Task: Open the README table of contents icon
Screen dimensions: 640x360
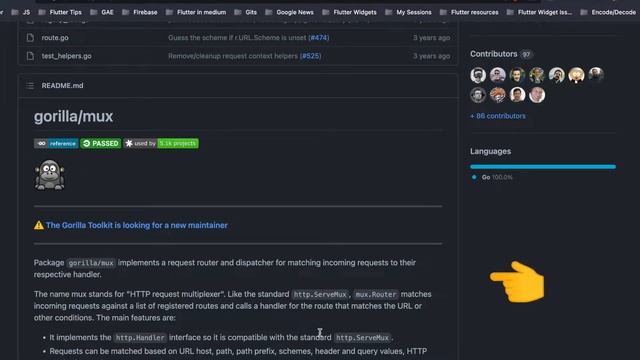Action: 30,85
